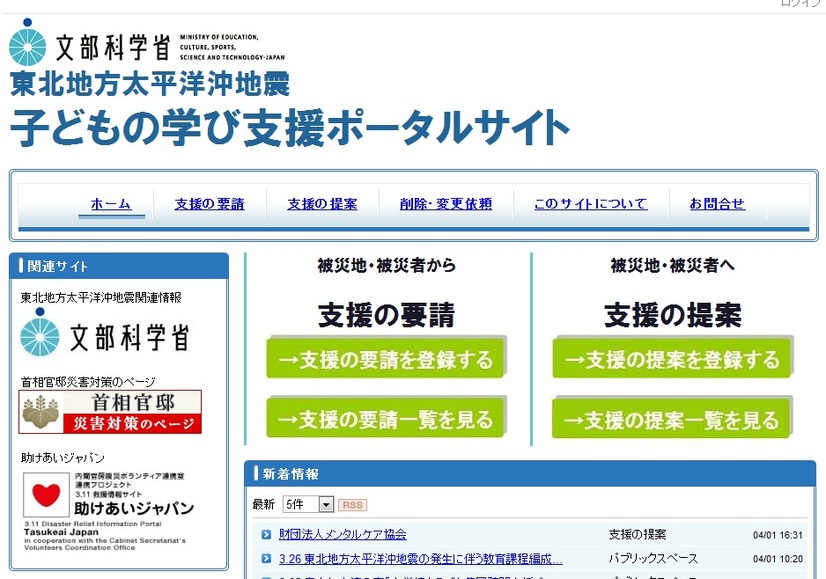Screen dimensions: 826x579
Task: Click the →支援の提案一覧を見る green button
Action: (672, 418)
